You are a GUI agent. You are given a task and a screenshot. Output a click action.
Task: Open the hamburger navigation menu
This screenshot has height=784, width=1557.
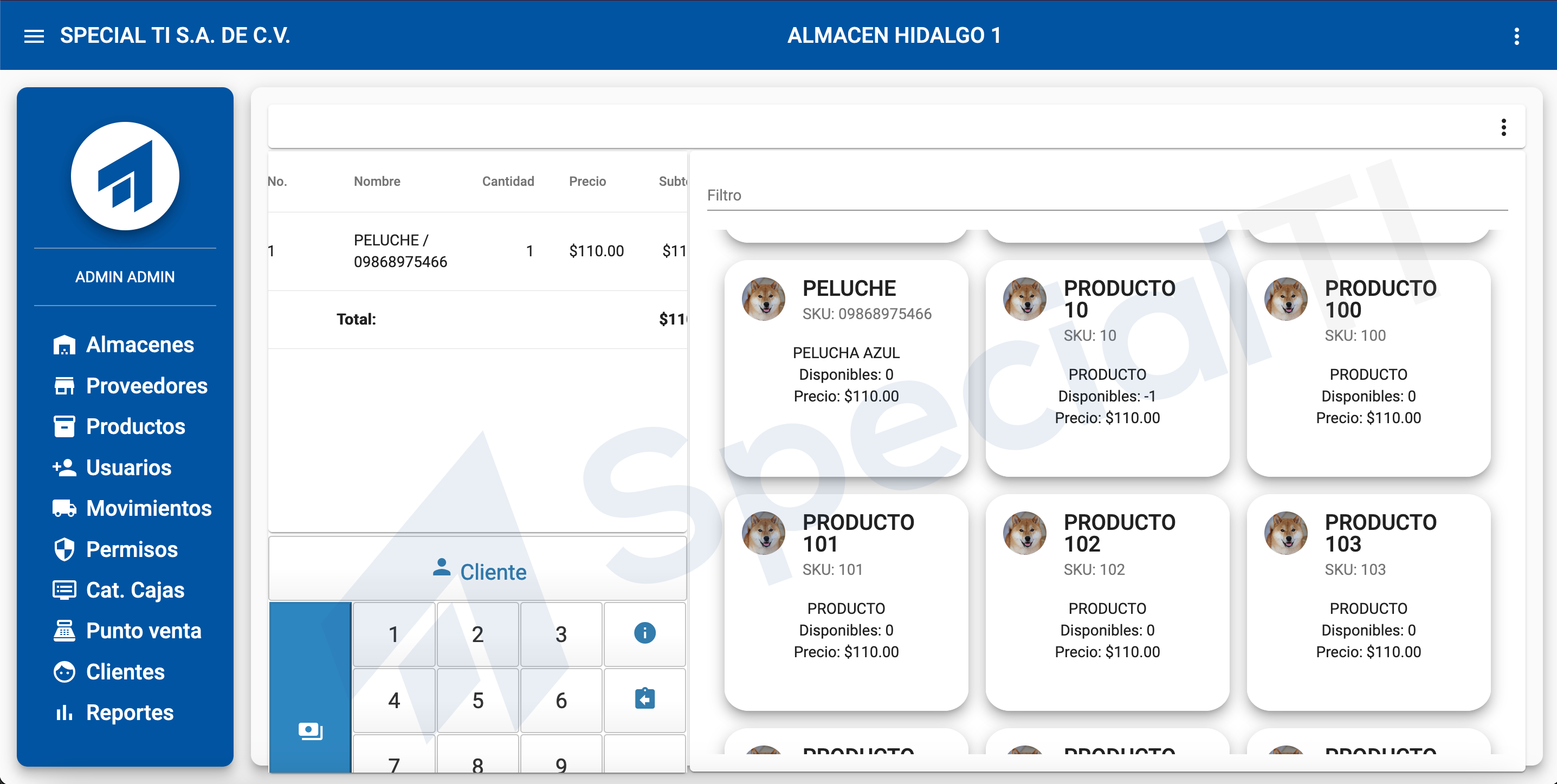[34, 36]
